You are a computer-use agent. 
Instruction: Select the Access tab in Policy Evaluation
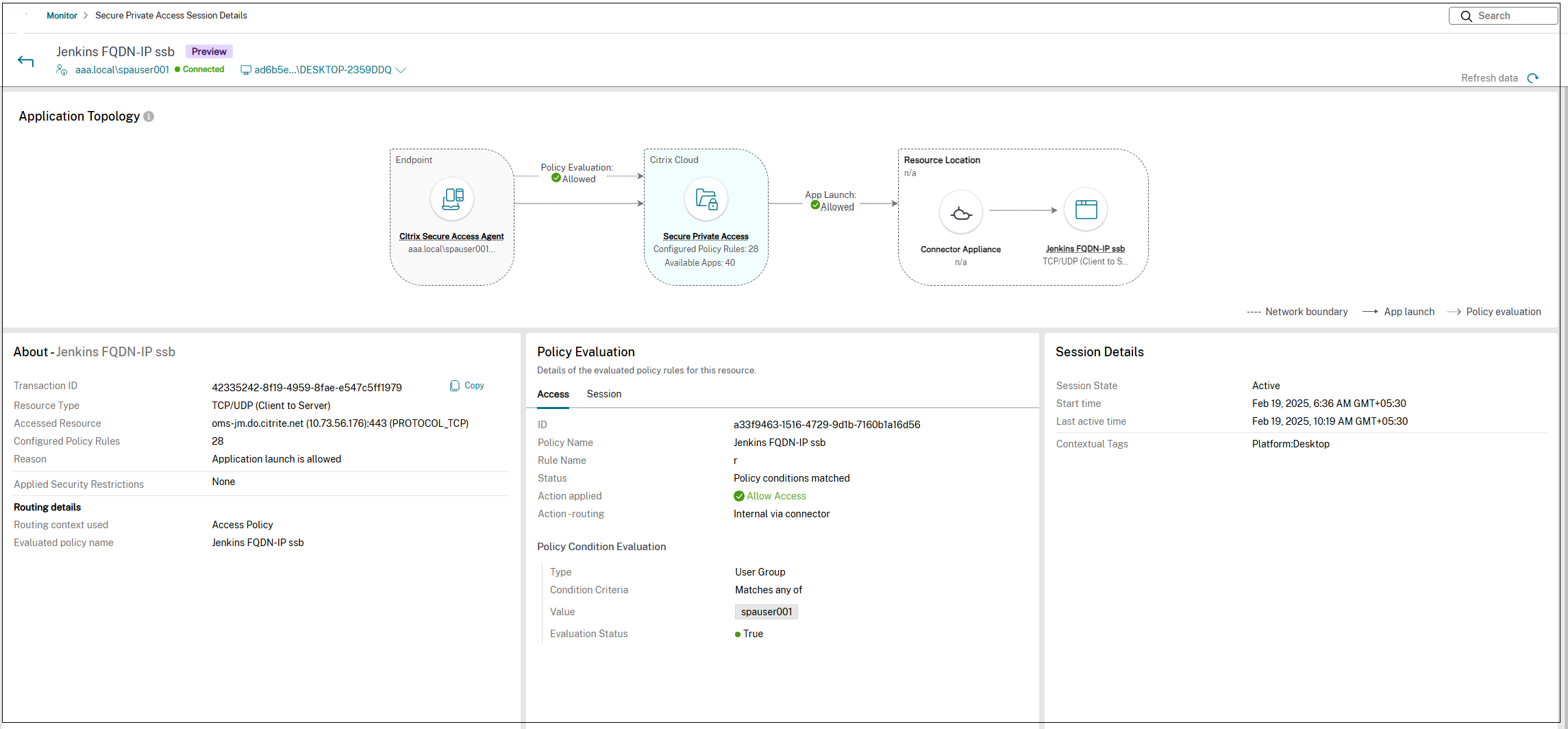pyautogui.click(x=553, y=394)
